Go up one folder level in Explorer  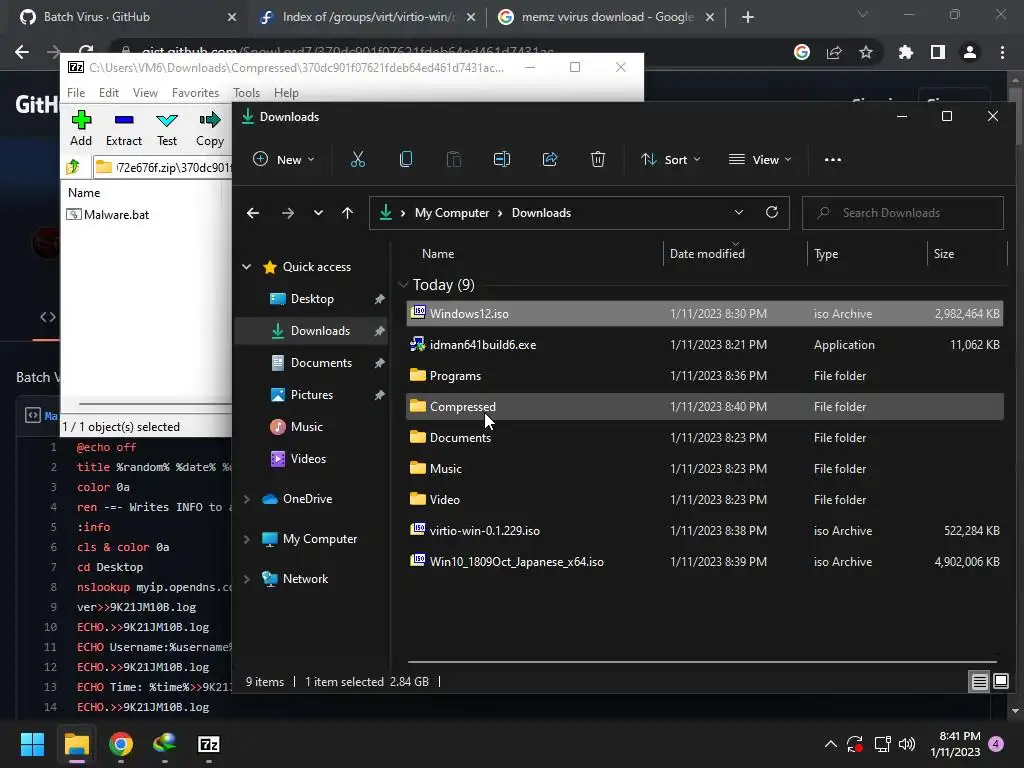347,213
